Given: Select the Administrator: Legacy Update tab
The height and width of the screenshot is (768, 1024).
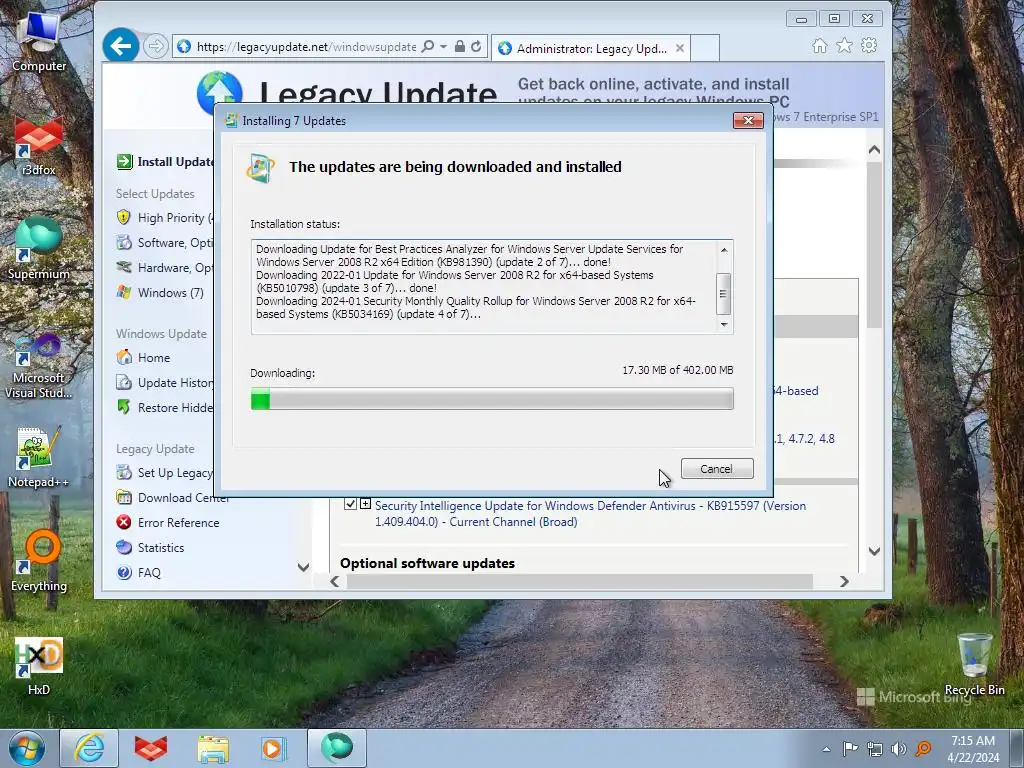Looking at the screenshot, I should [x=590, y=48].
